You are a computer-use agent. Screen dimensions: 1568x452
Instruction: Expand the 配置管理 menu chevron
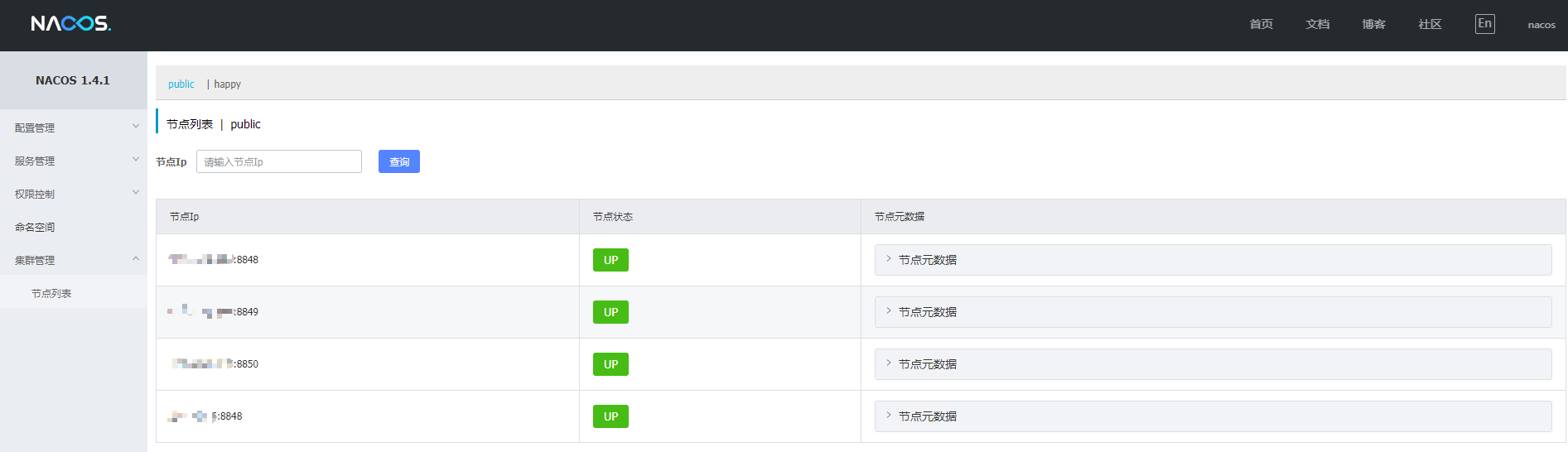pyautogui.click(x=136, y=127)
